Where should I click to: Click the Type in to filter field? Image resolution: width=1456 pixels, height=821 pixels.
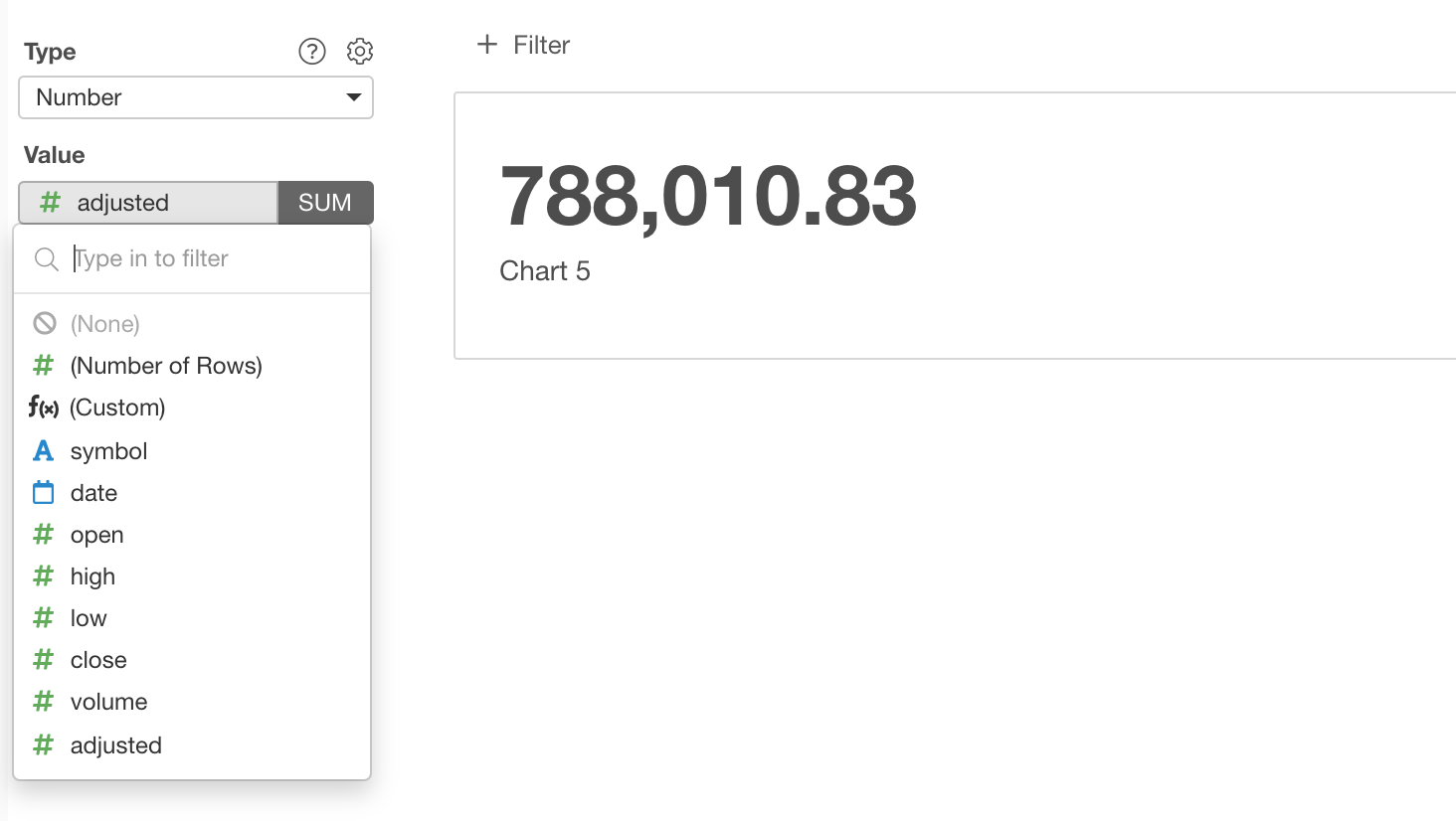point(209,258)
